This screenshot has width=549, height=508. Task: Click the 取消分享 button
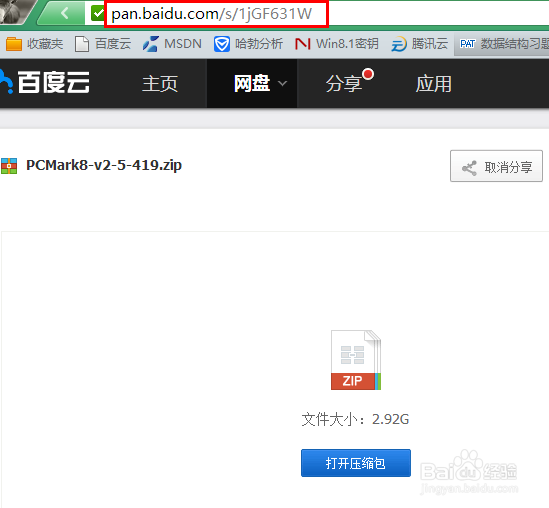click(496, 166)
